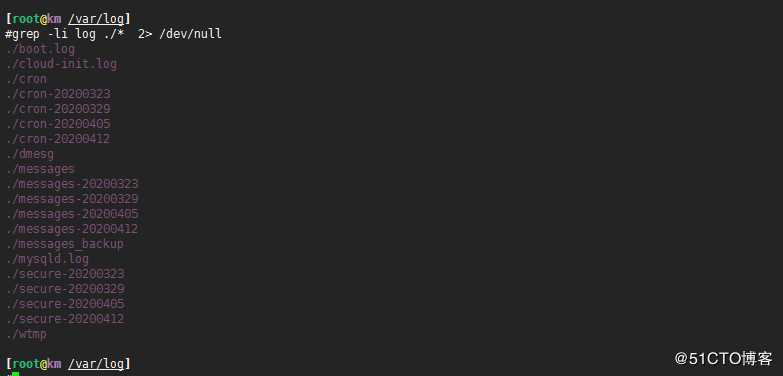Click the ./secure-20200412 line
The width and height of the screenshot is (783, 376).
click(65, 319)
